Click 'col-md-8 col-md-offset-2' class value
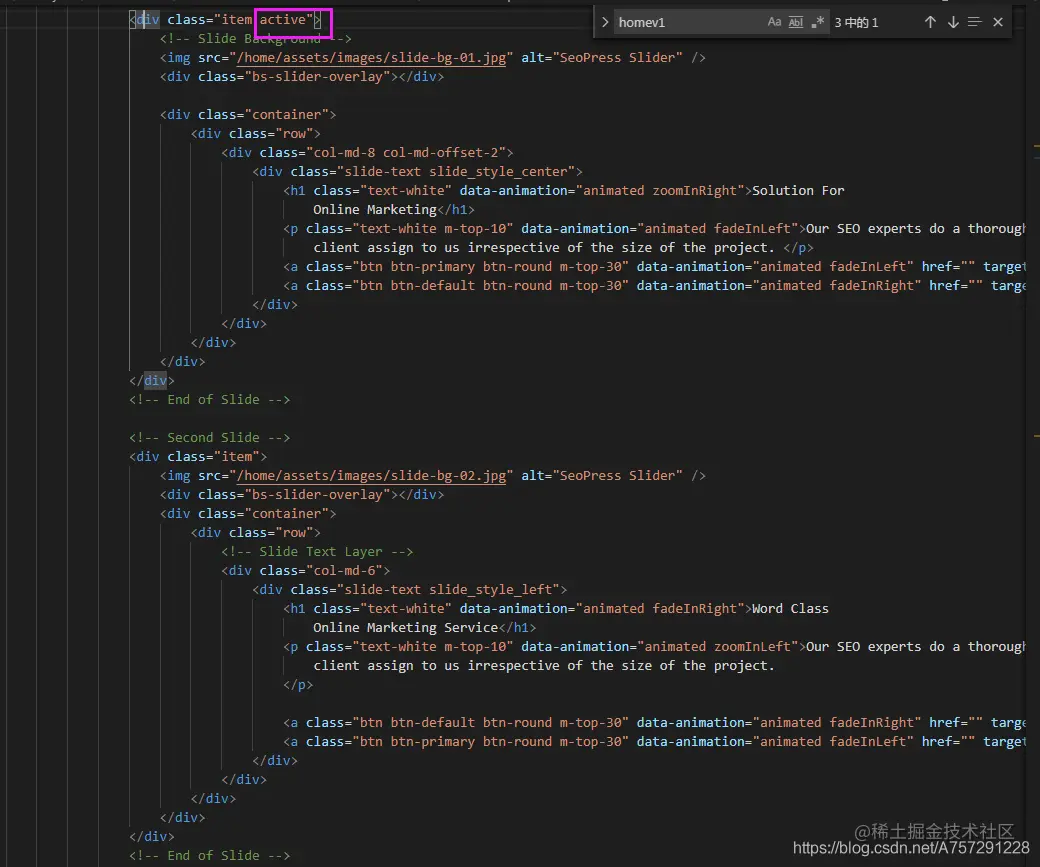1040x867 pixels. click(x=406, y=153)
